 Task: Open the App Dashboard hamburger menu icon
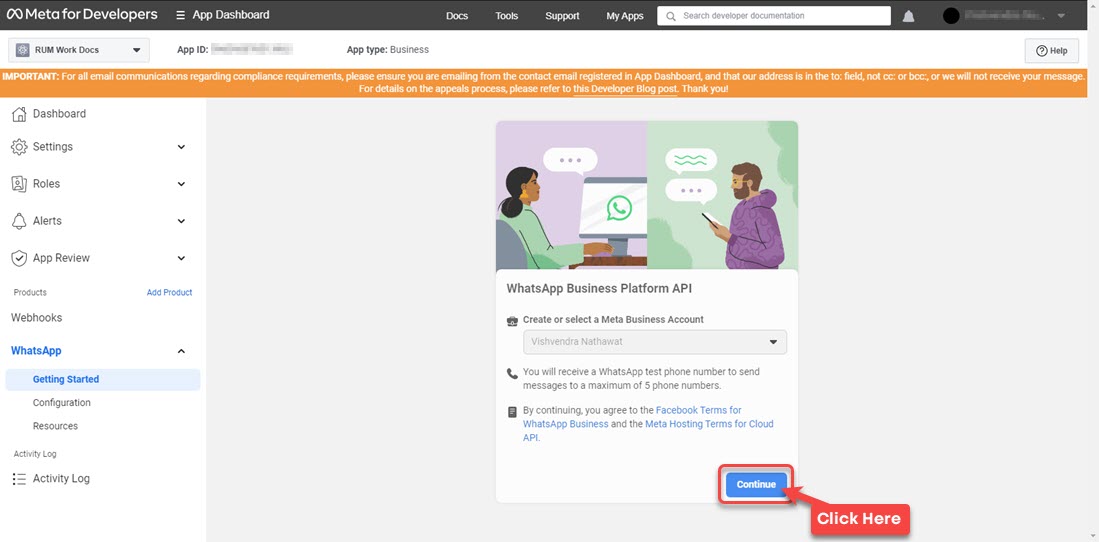[x=181, y=15]
